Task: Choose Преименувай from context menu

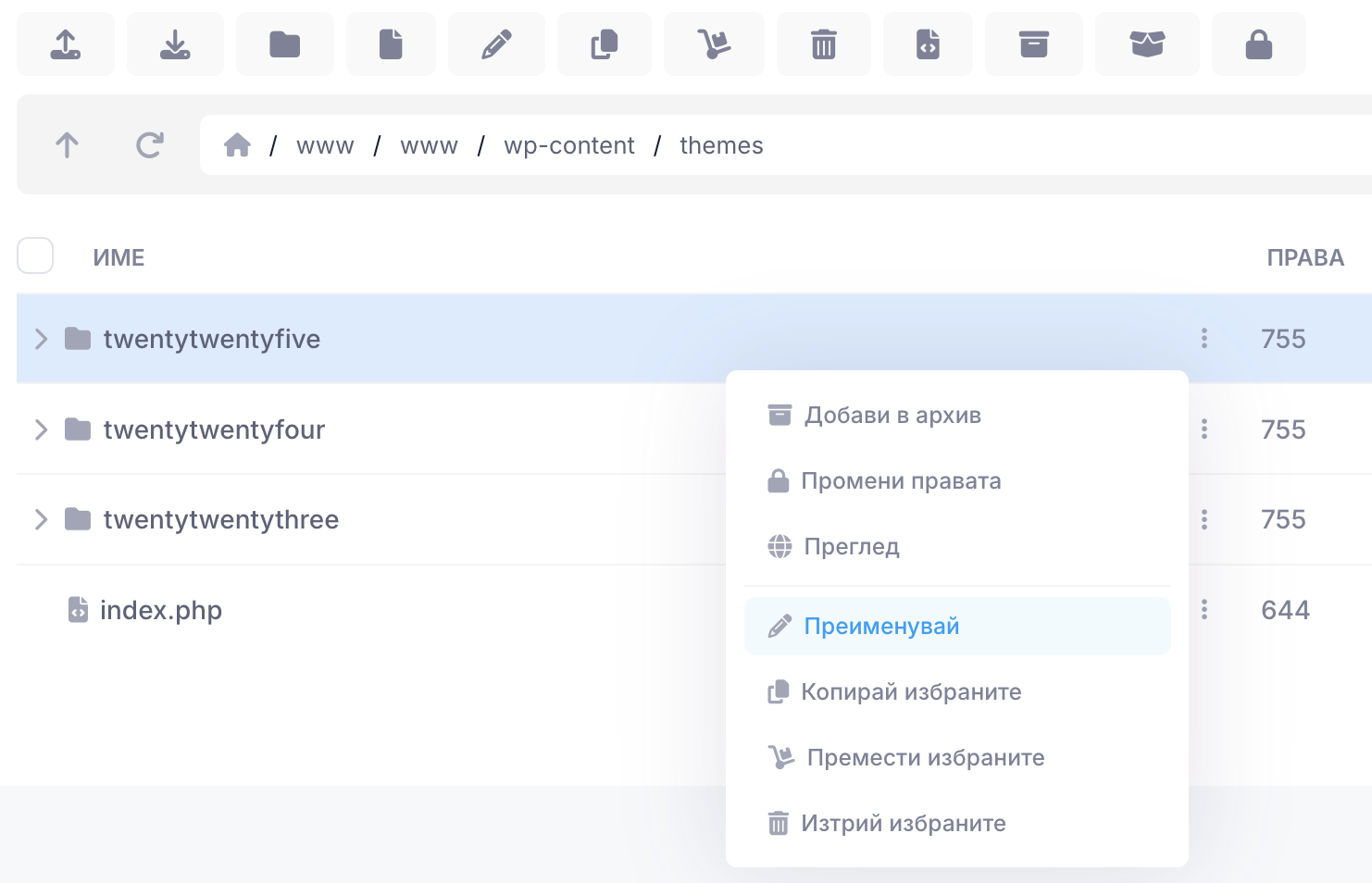Action: [x=957, y=627]
